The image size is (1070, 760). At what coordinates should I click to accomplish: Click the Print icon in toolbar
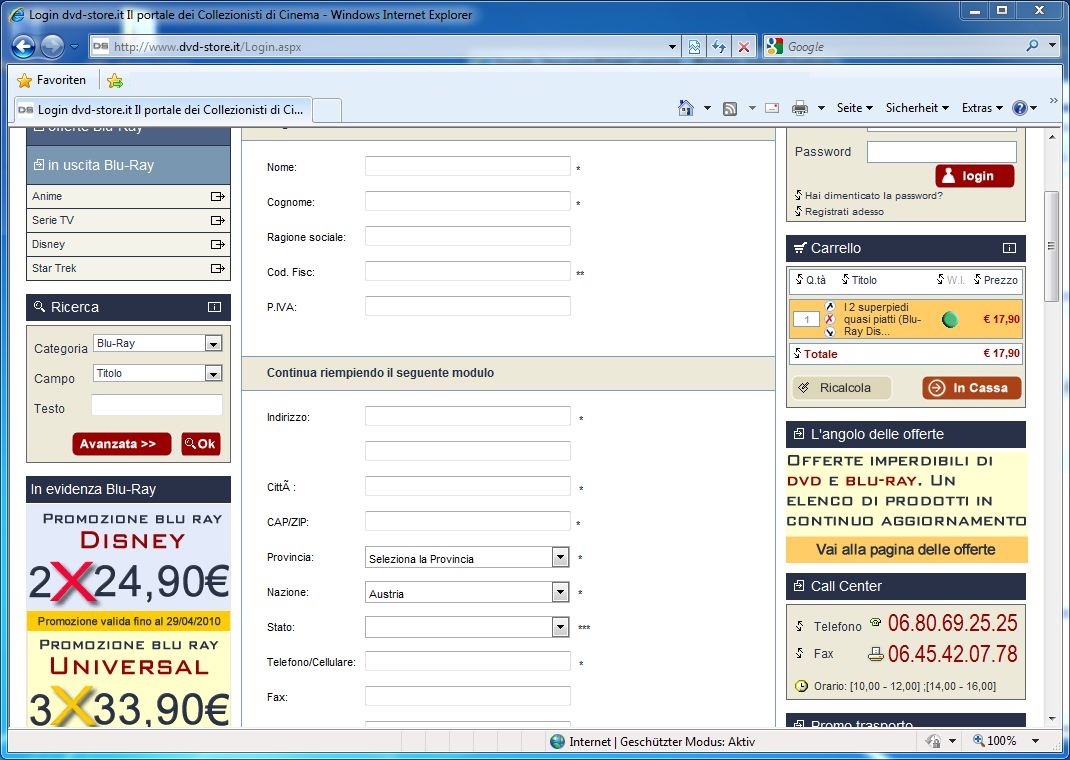(800, 108)
